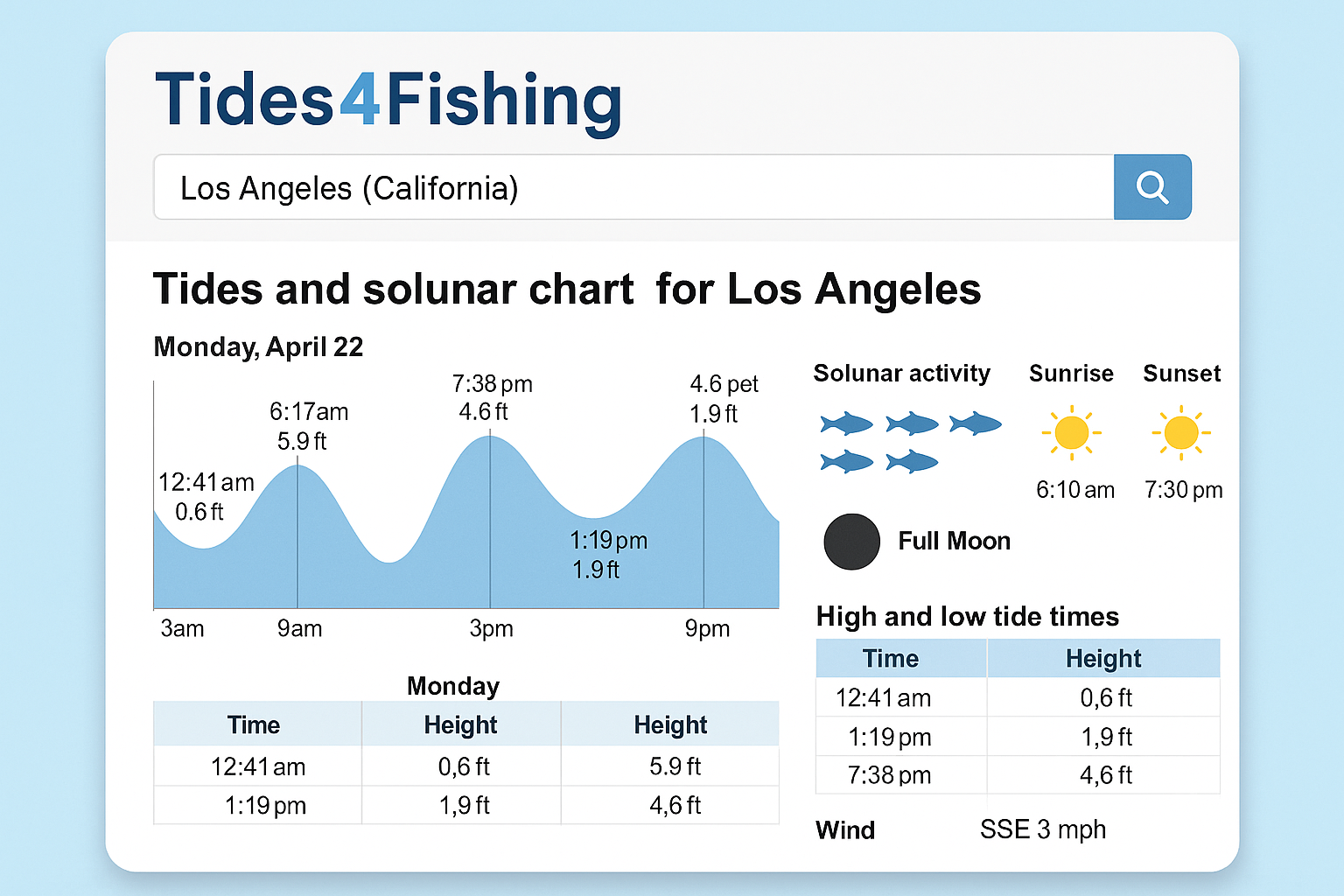
Task: Click the search magnifier icon
Action: [x=1152, y=186]
